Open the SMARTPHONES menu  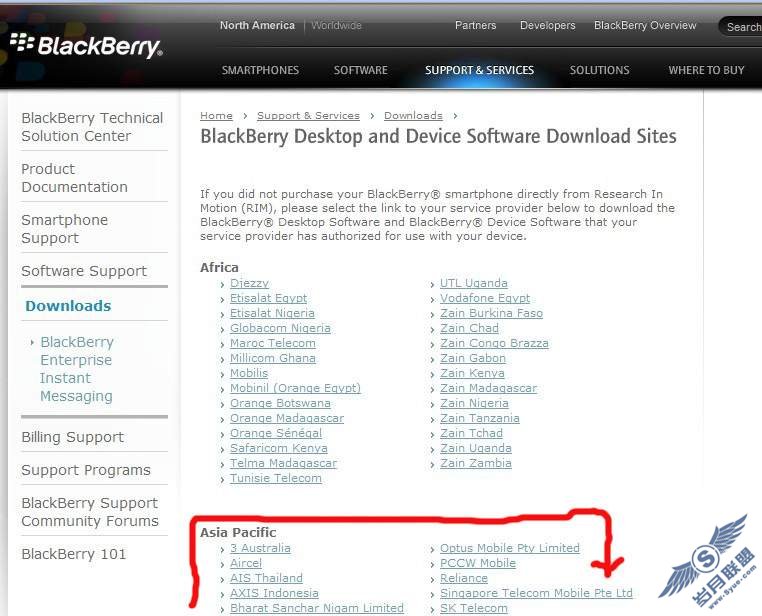point(260,70)
